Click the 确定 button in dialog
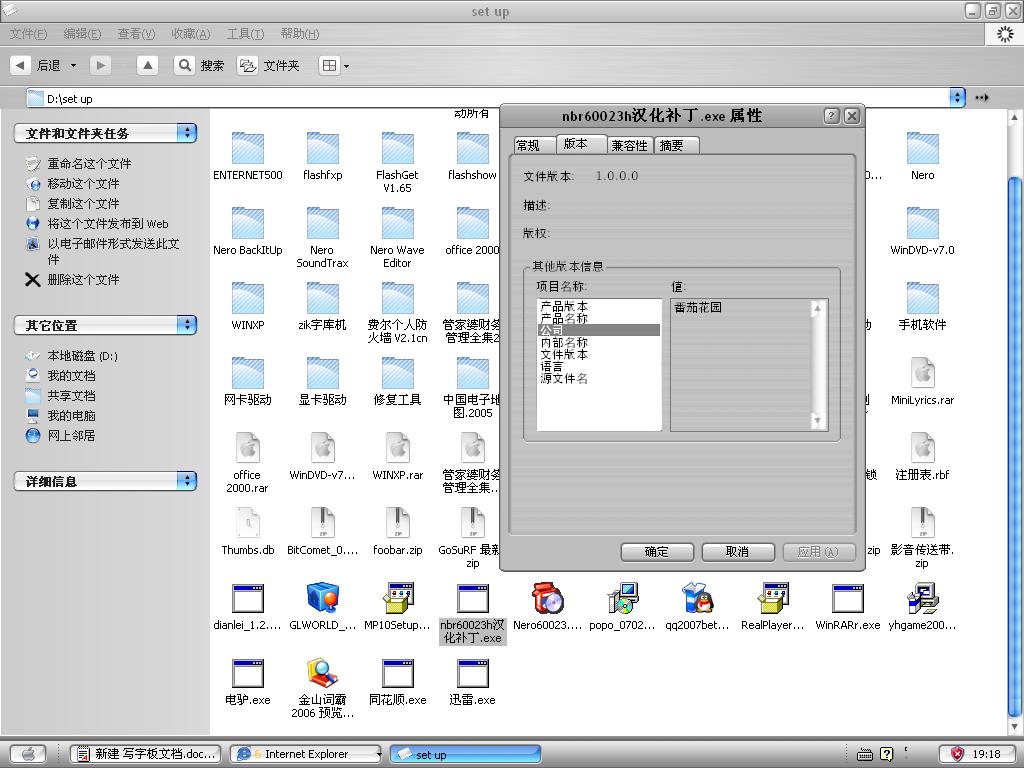Viewport: 1024px width, 768px height. coord(657,552)
